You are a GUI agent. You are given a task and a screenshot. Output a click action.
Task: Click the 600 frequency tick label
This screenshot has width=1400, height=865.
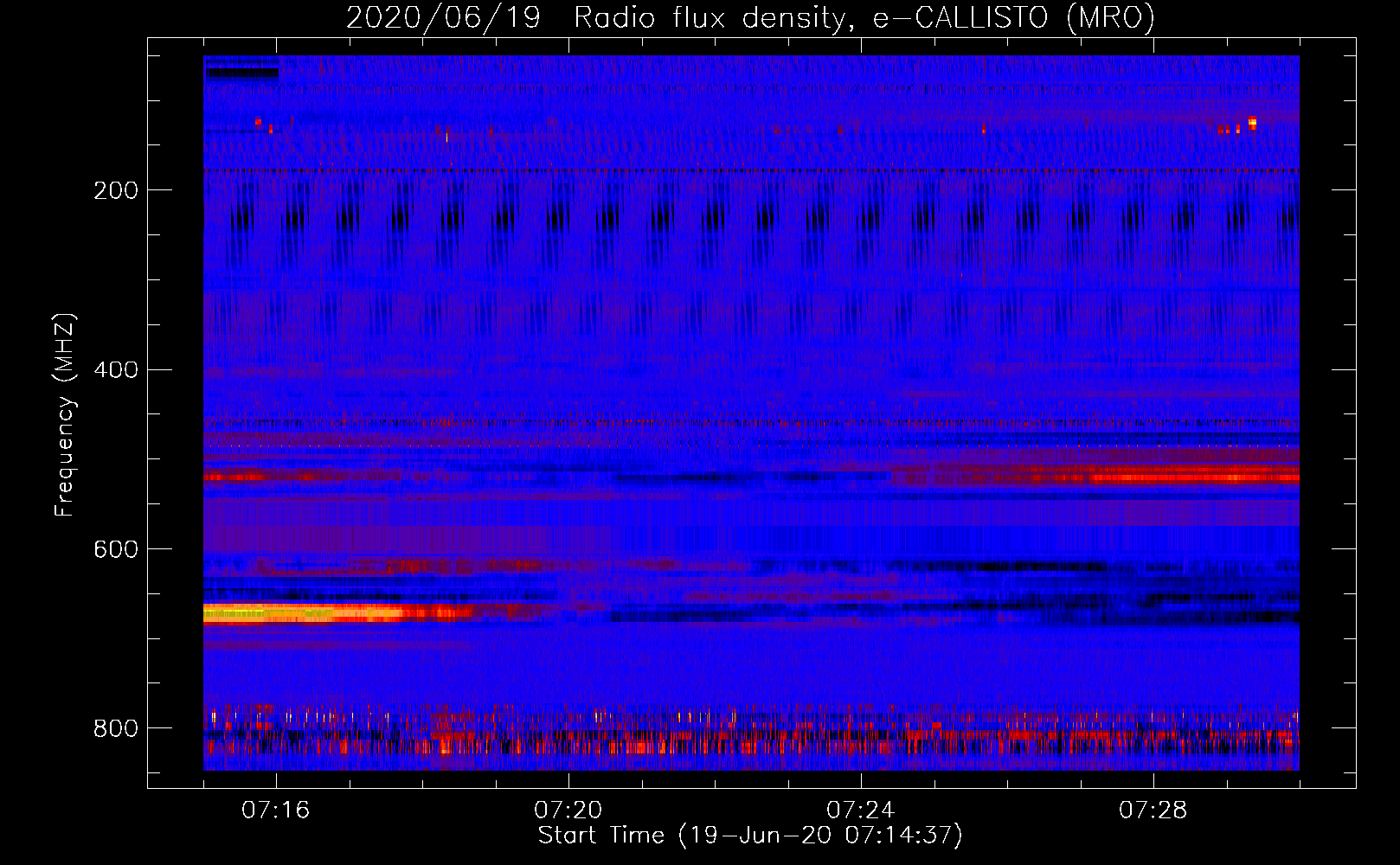(x=116, y=549)
